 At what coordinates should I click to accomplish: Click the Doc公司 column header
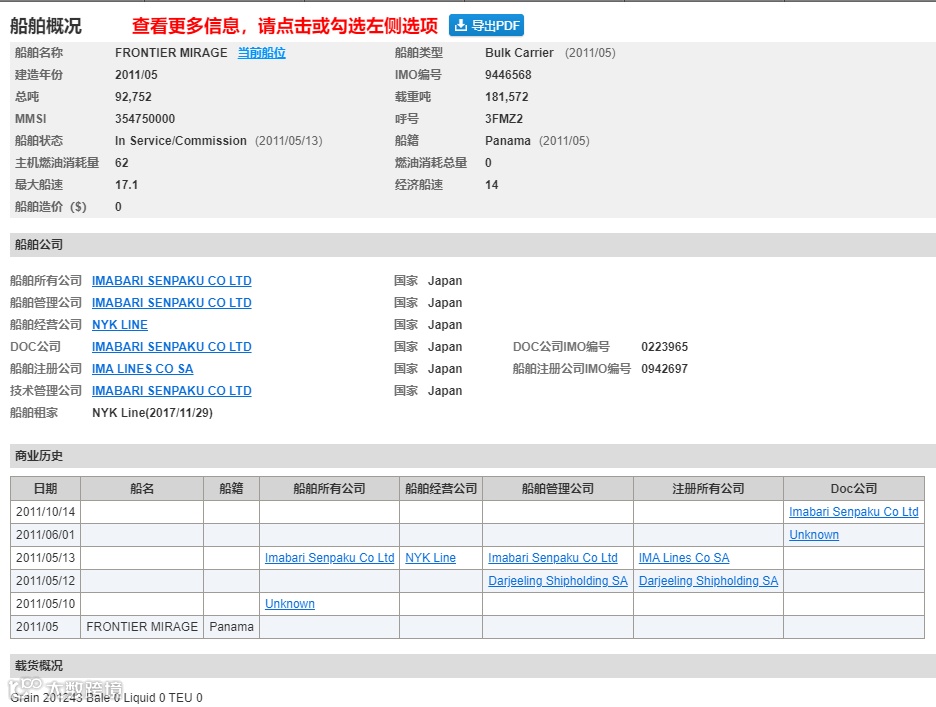pos(854,488)
